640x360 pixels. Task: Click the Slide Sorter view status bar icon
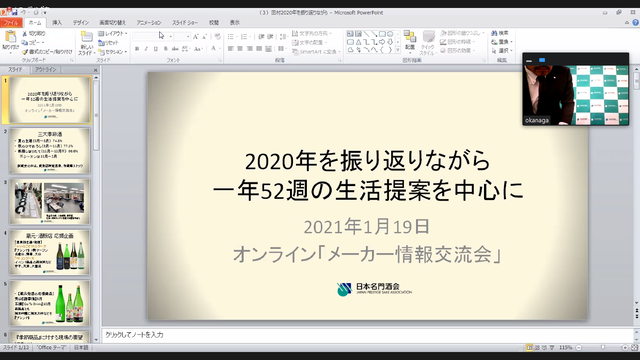click(x=537, y=348)
